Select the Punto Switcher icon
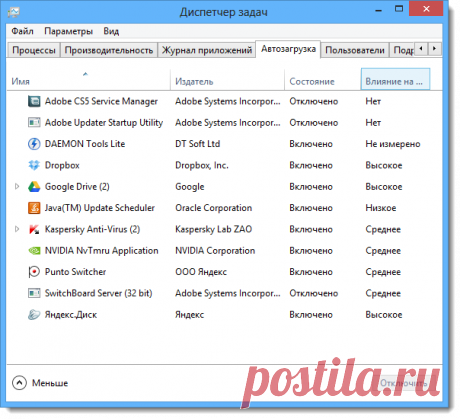This screenshot has width=460, height=419. (34, 272)
